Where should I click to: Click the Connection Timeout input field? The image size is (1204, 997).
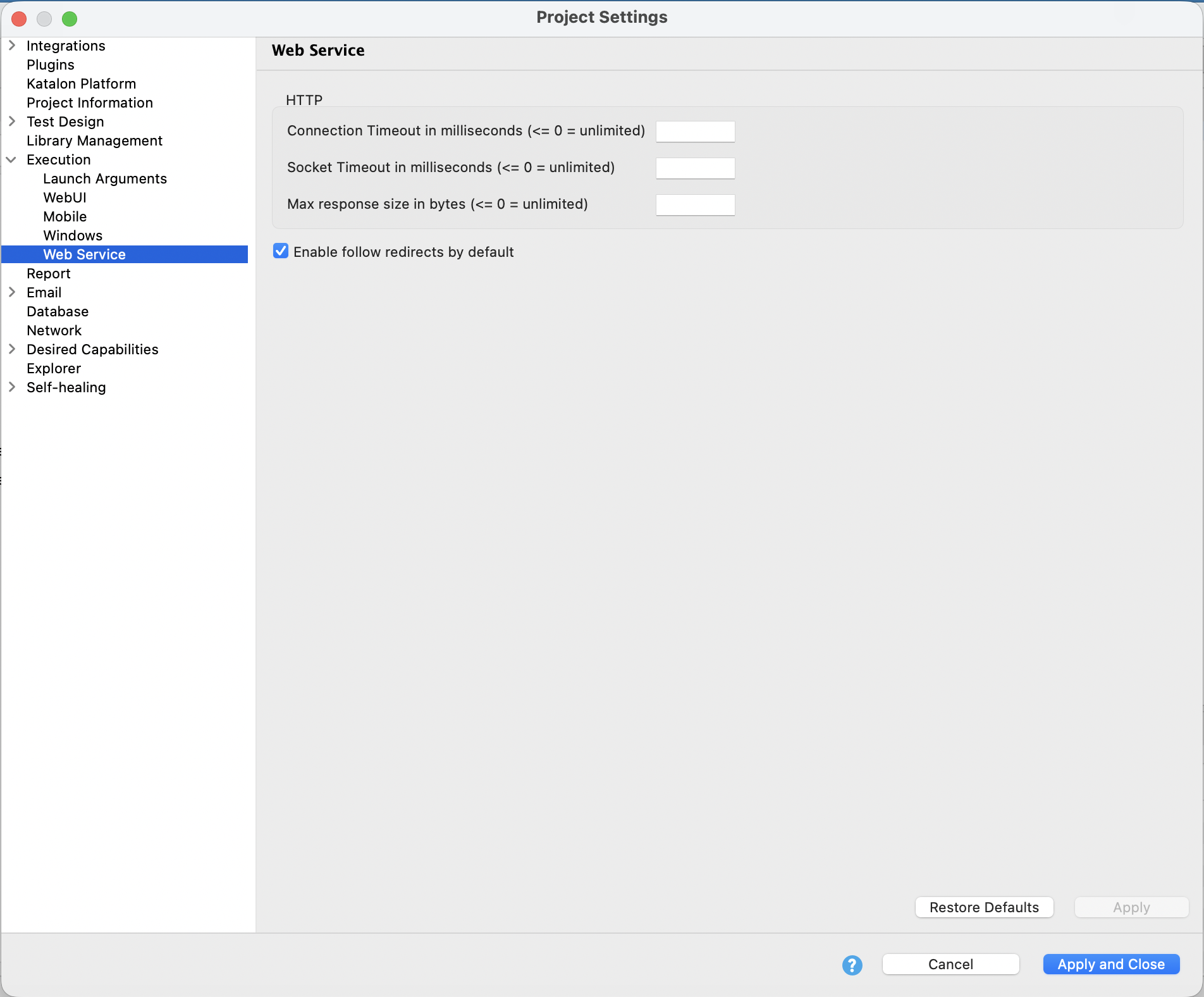(x=694, y=131)
